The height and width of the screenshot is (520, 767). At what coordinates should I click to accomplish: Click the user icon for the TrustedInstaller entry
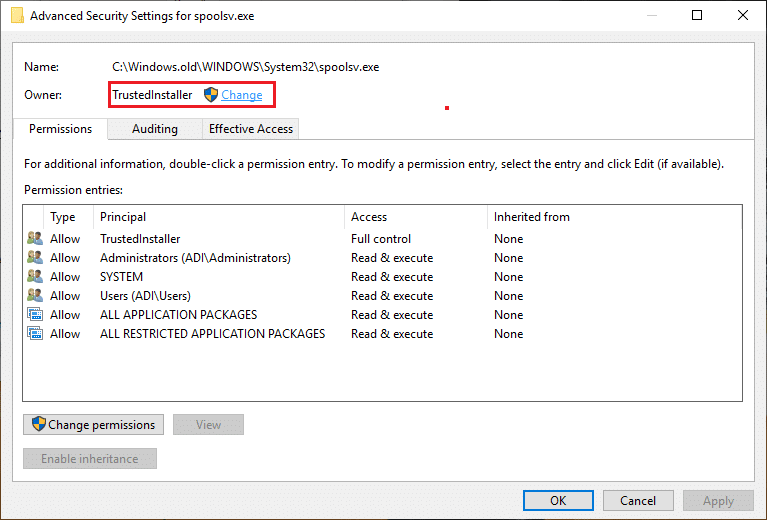(x=35, y=239)
